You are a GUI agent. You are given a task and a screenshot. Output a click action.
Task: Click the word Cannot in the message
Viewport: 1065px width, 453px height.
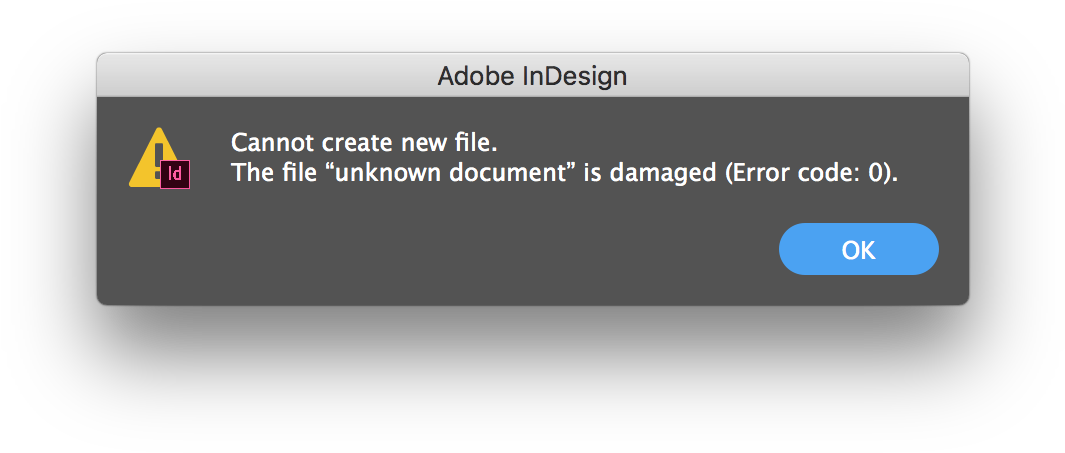click(266, 142)
